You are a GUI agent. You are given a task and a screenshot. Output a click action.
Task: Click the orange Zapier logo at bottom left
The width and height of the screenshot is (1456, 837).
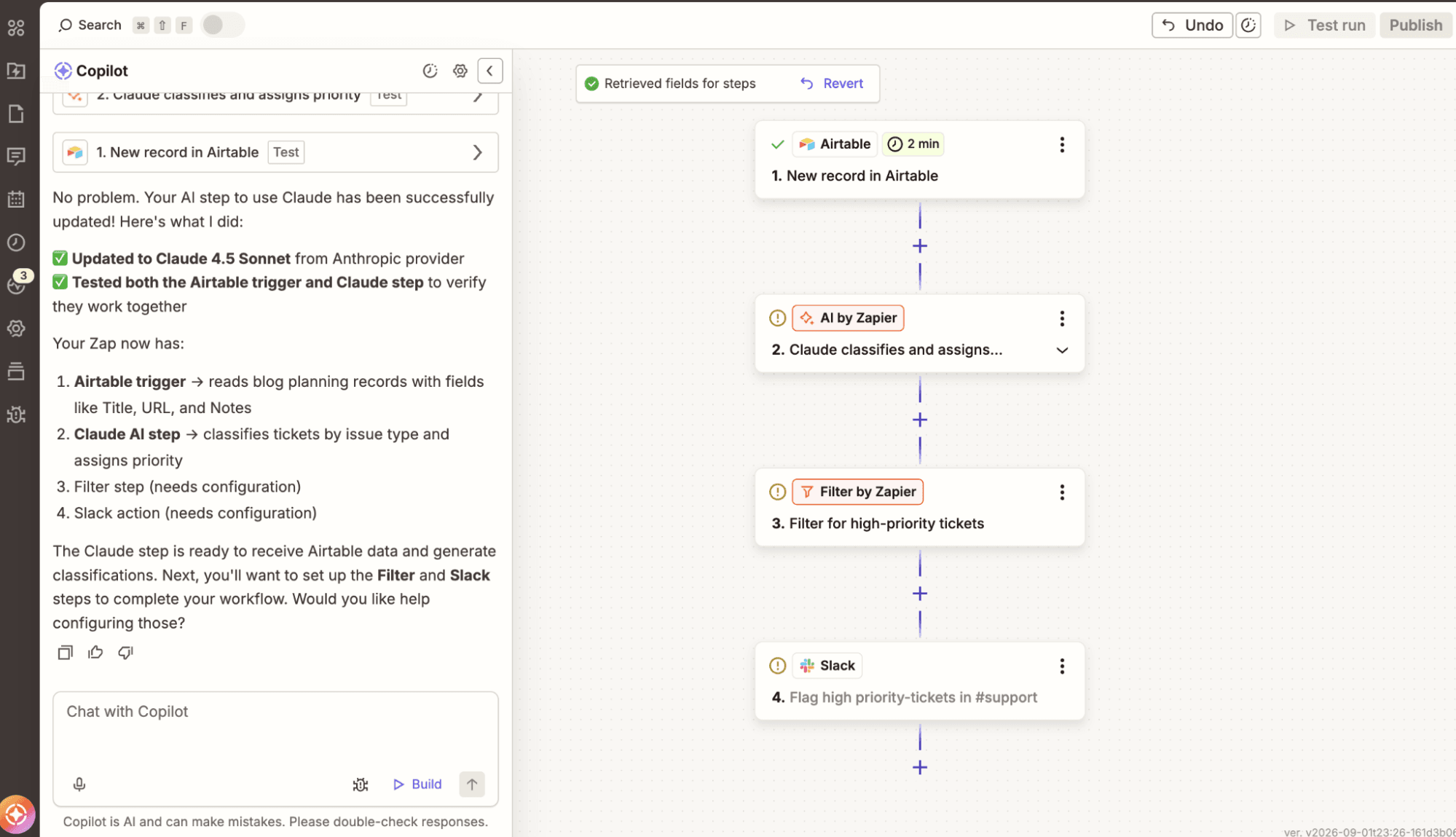17,814
